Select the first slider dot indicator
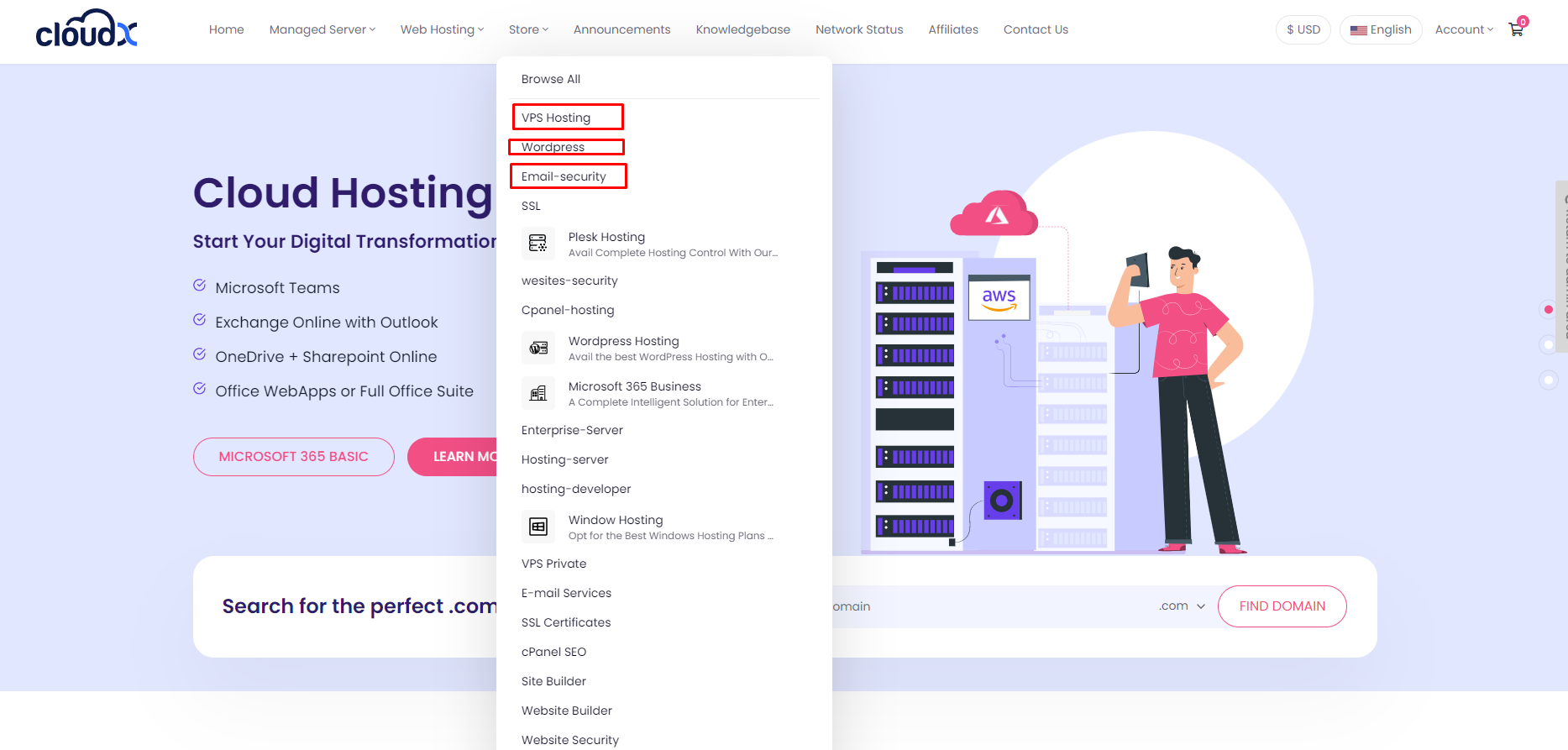This screenshot has width=1568, height=750. pos(1548,310)
